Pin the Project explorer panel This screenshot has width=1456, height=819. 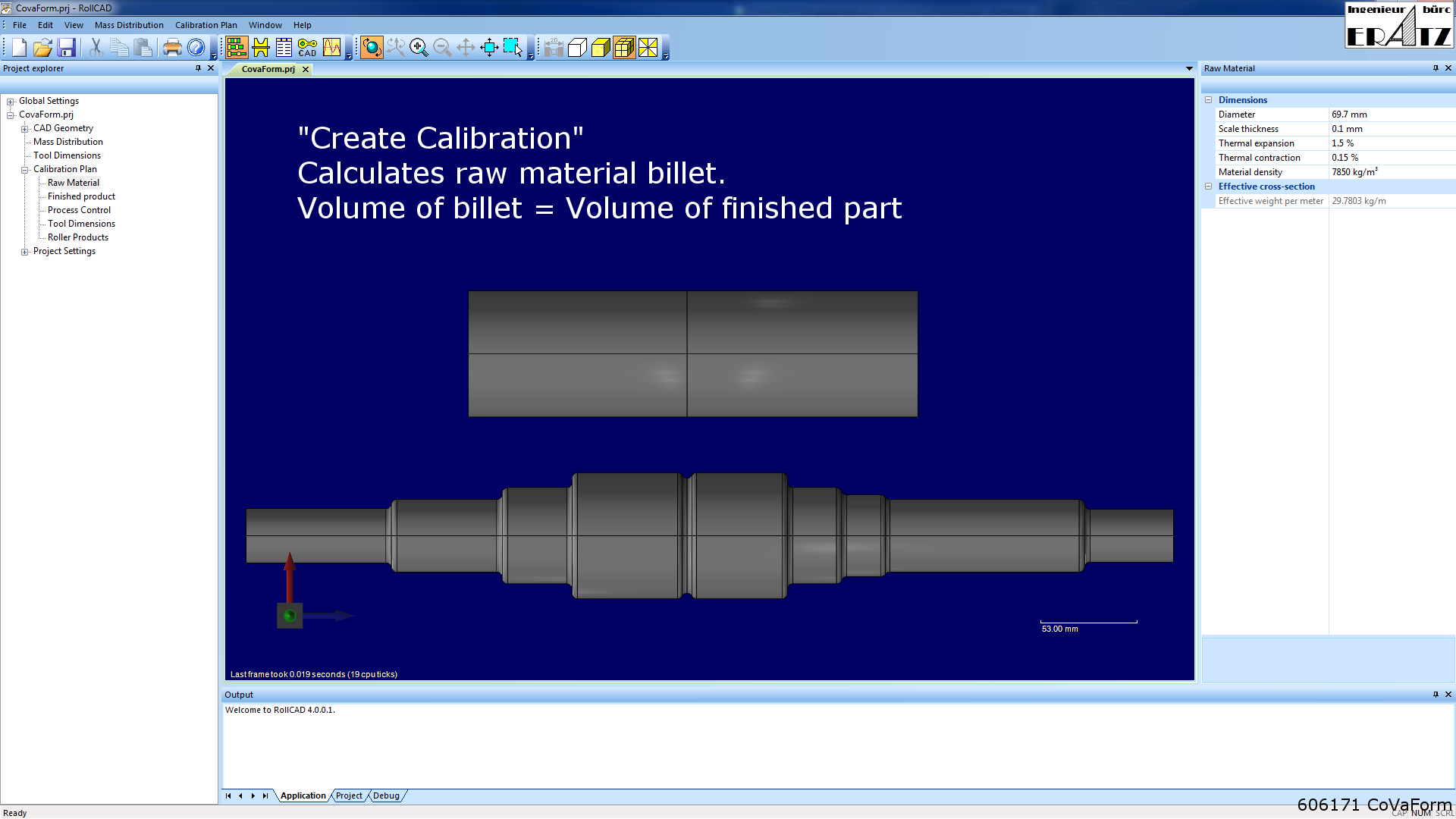199,68
